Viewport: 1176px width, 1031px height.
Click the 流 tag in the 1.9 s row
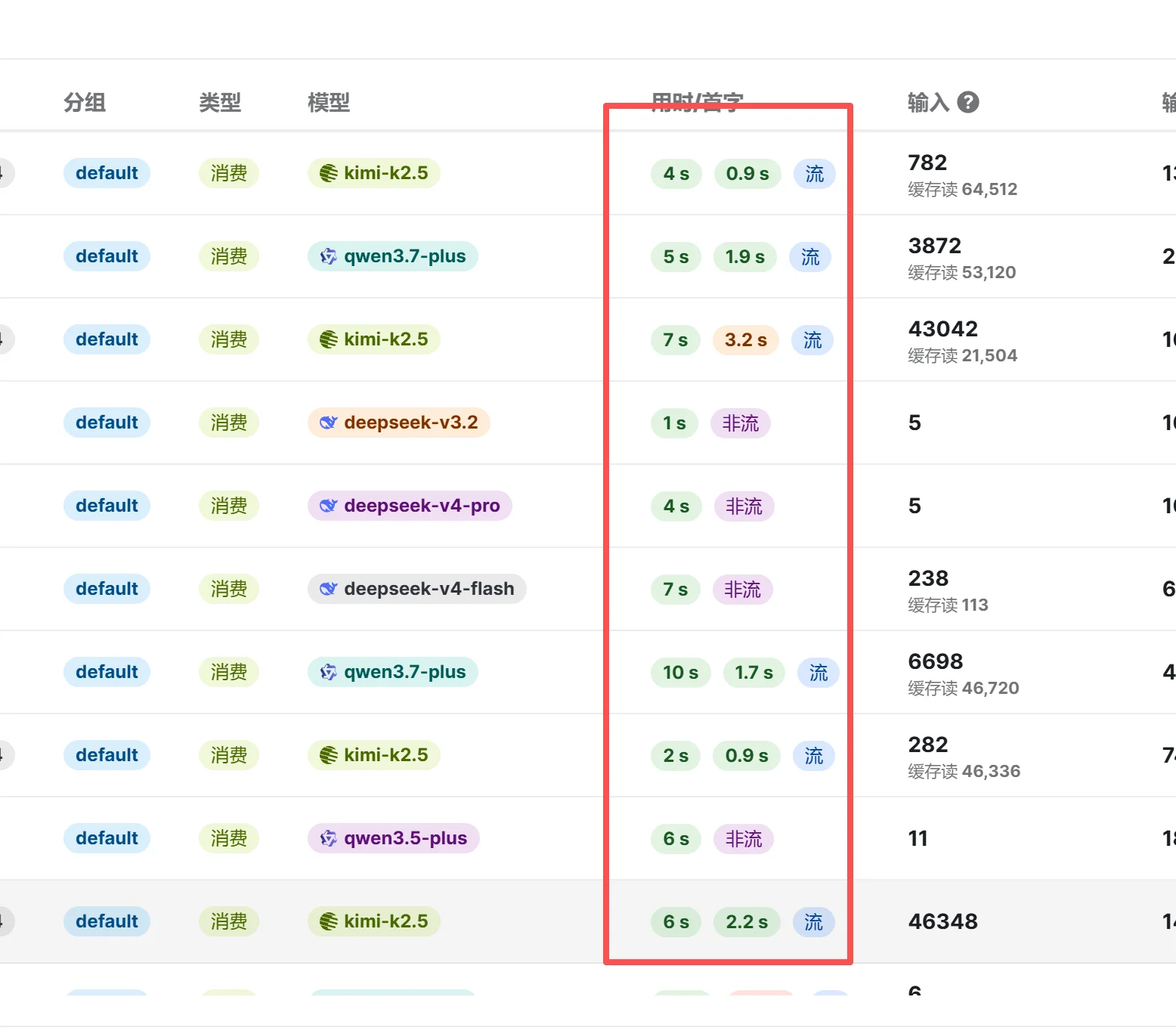810,257
